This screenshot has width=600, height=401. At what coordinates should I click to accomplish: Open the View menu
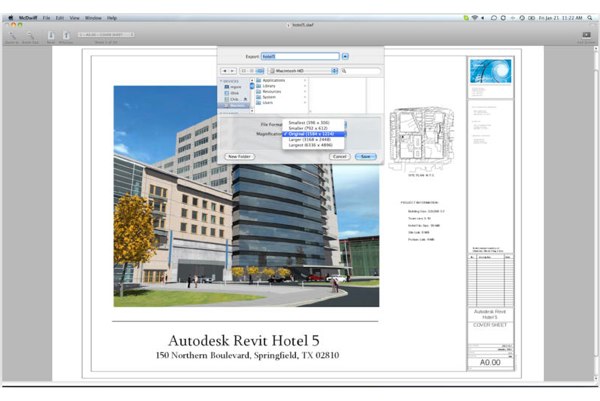pyautogui.click(x=74, y=18)
